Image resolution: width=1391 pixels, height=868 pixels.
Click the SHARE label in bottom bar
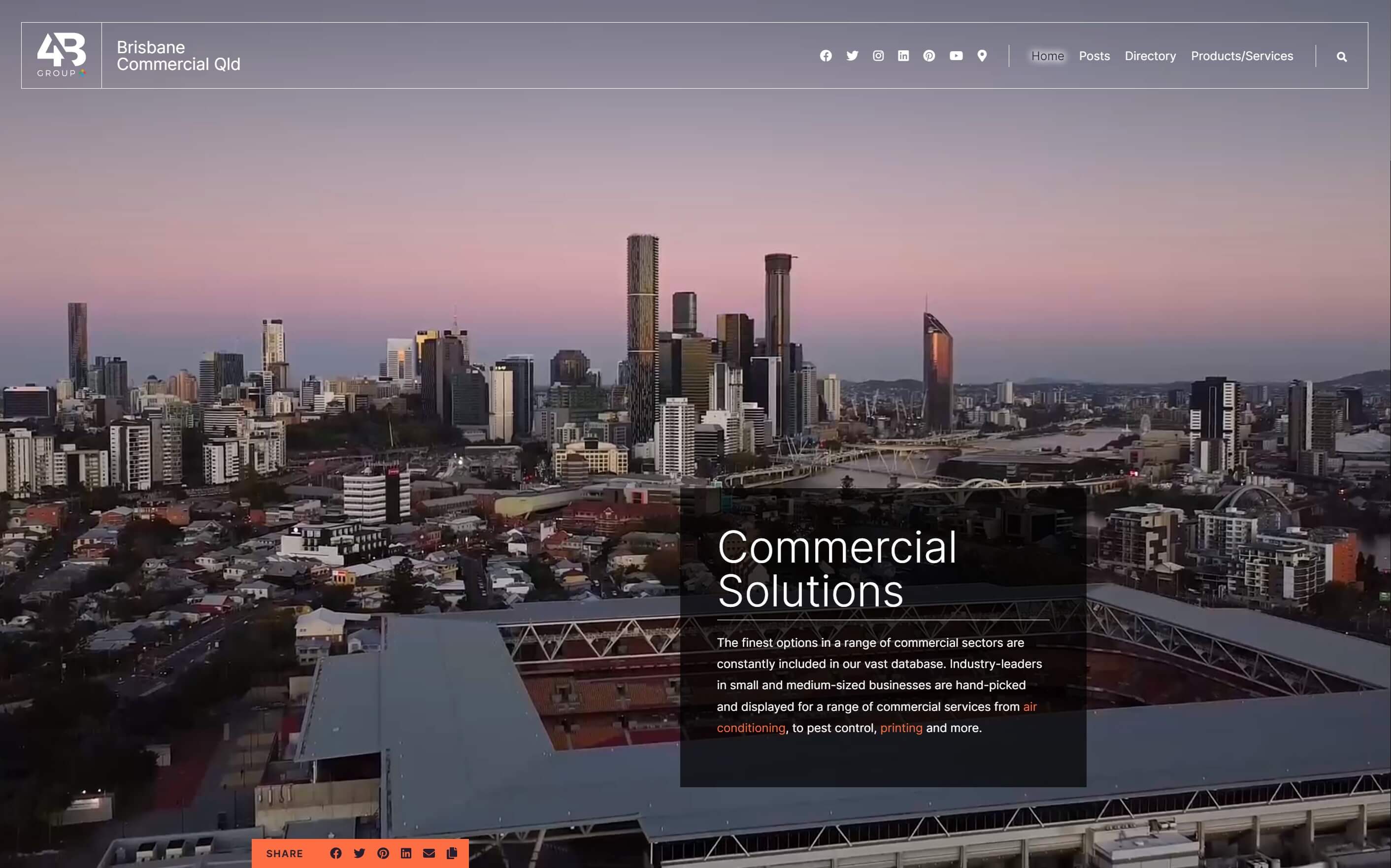point(285,854)
